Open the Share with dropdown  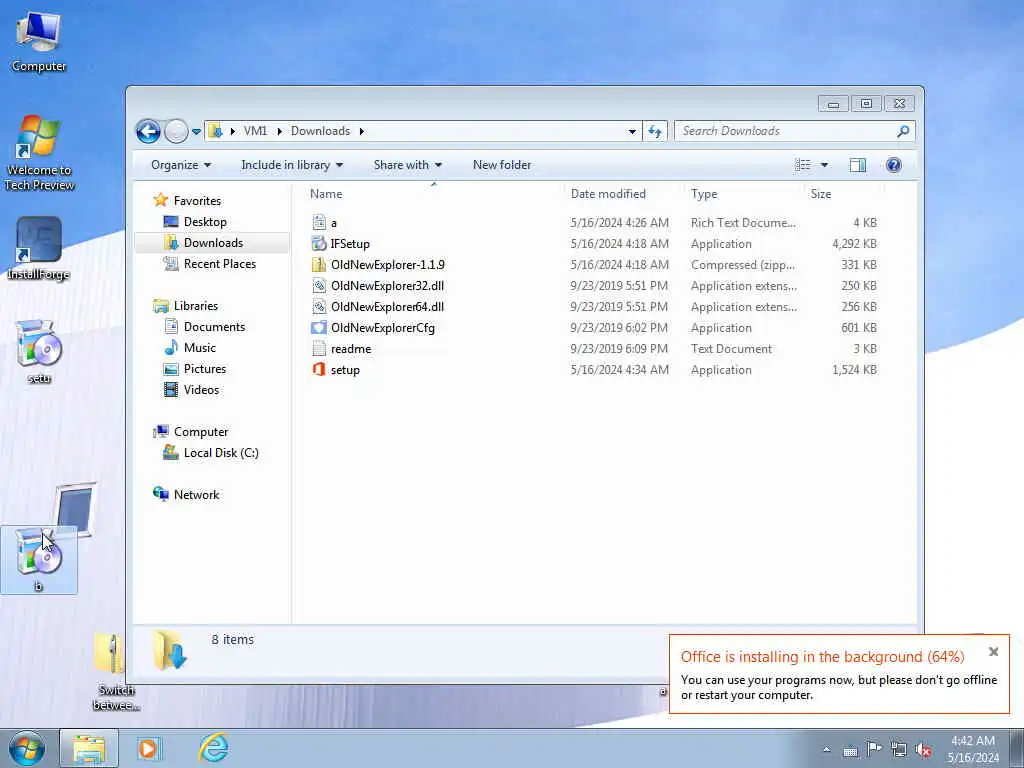click(x=408, y=165)
